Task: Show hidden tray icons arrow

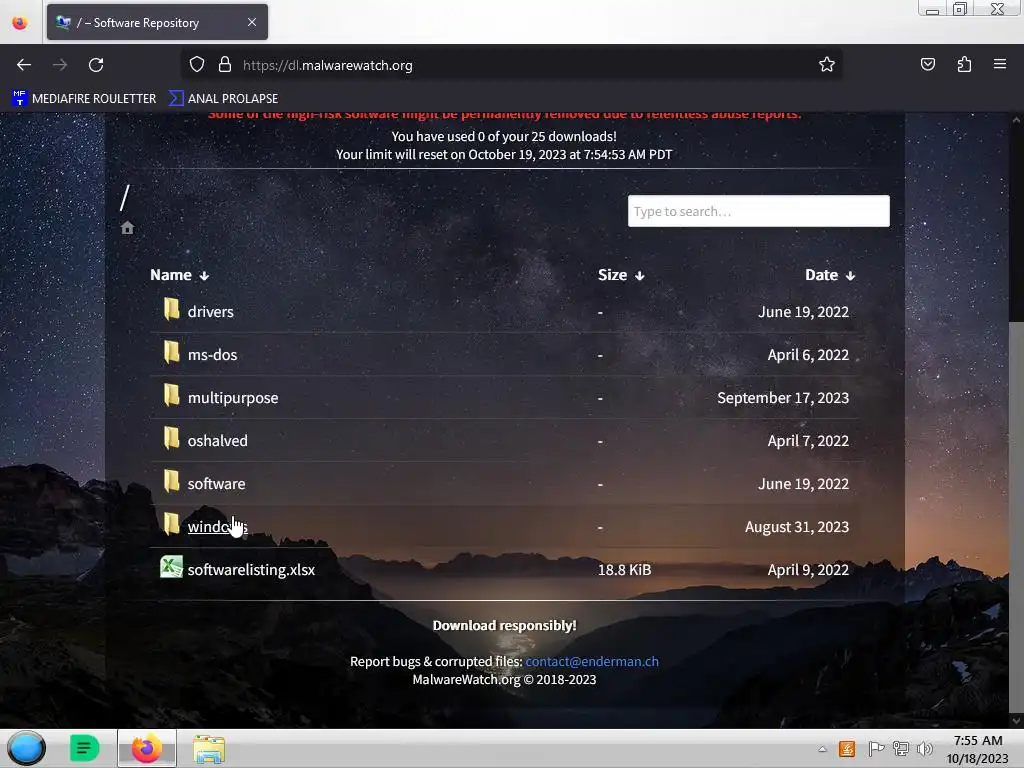Action: pos(822,749)
